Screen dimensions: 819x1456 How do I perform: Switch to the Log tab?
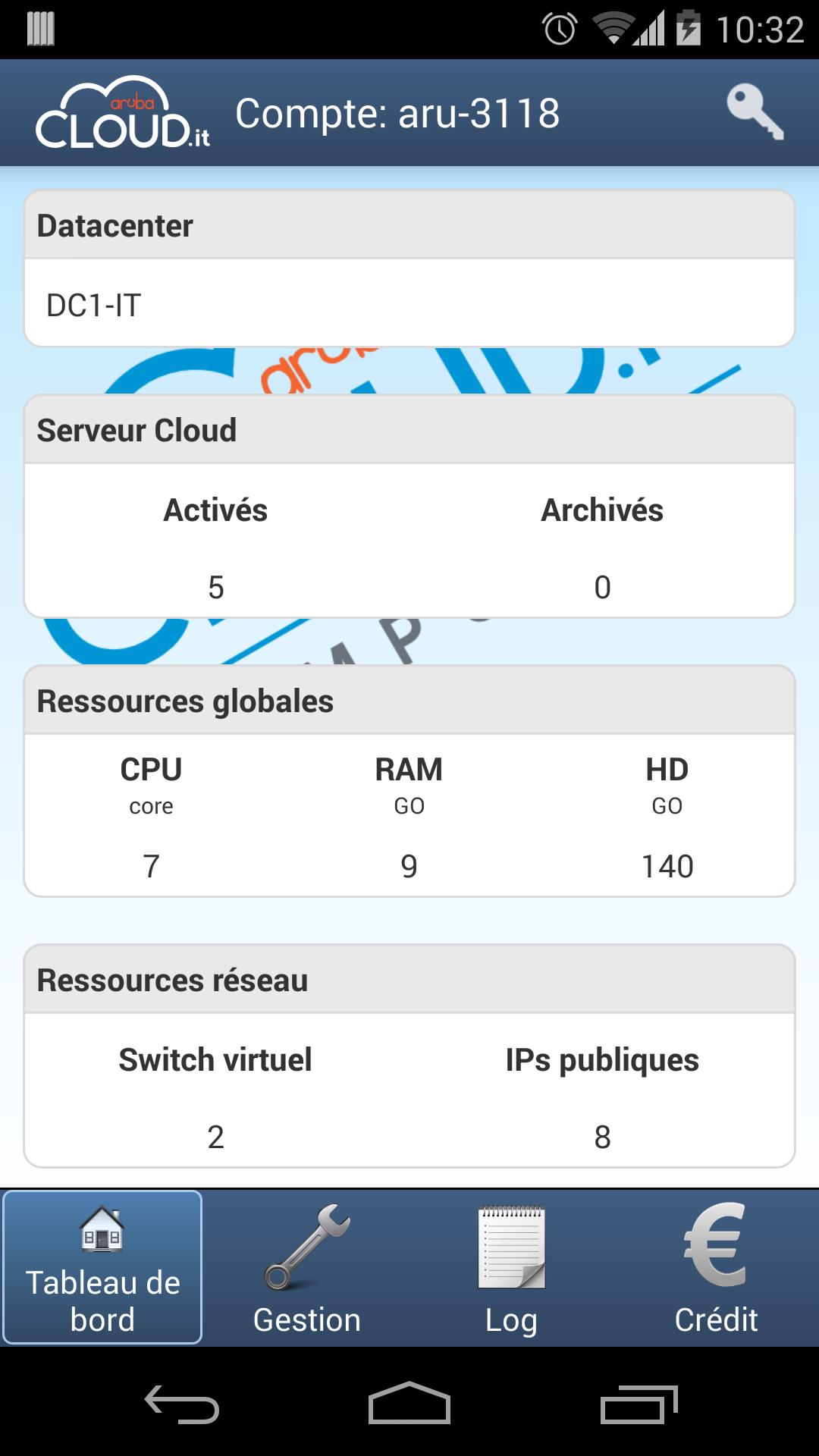point(512,1268)
